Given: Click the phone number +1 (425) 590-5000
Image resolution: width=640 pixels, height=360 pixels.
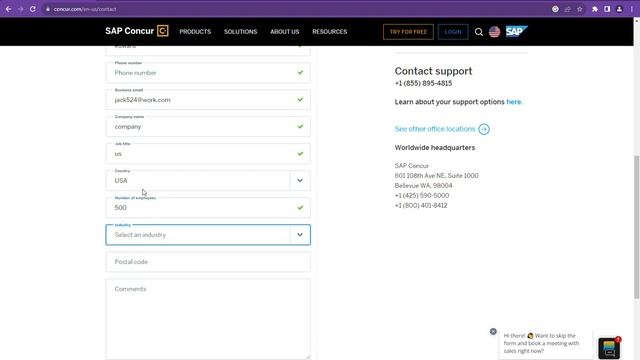Looking at the screenshot, I should (x=422, y=196).
